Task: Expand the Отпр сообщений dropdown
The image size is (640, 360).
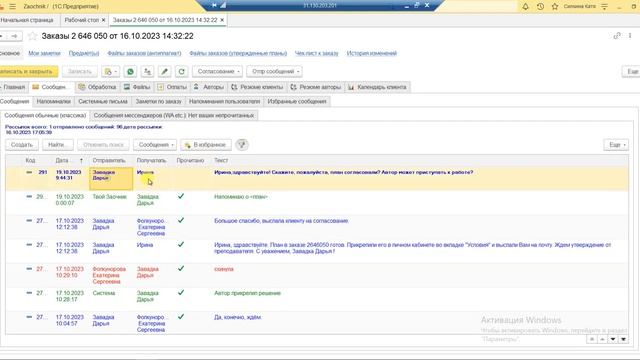Action: pos(274,71)
